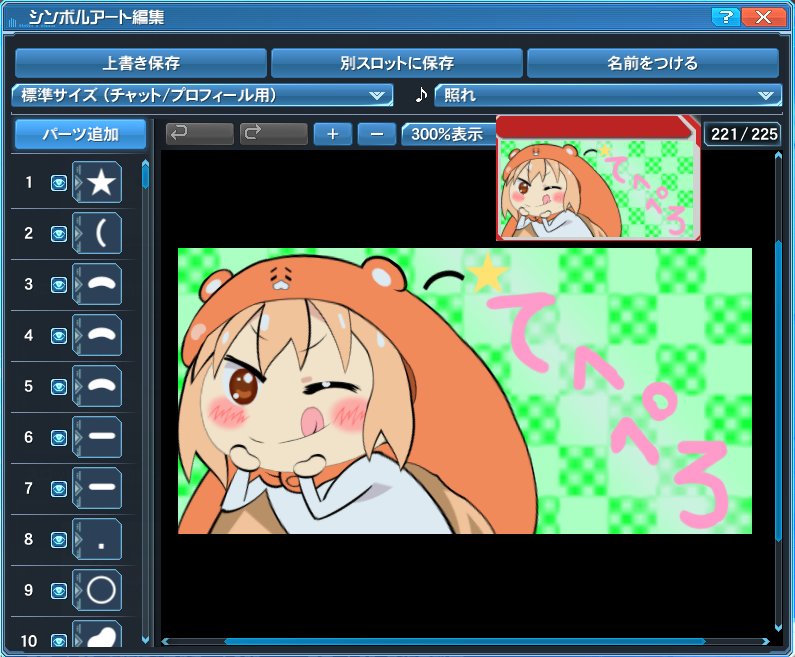The height and width of the screenshot is (657, 795).
Task: Toggle the eye icon for layer 6
Action: (x=59, y=437)
